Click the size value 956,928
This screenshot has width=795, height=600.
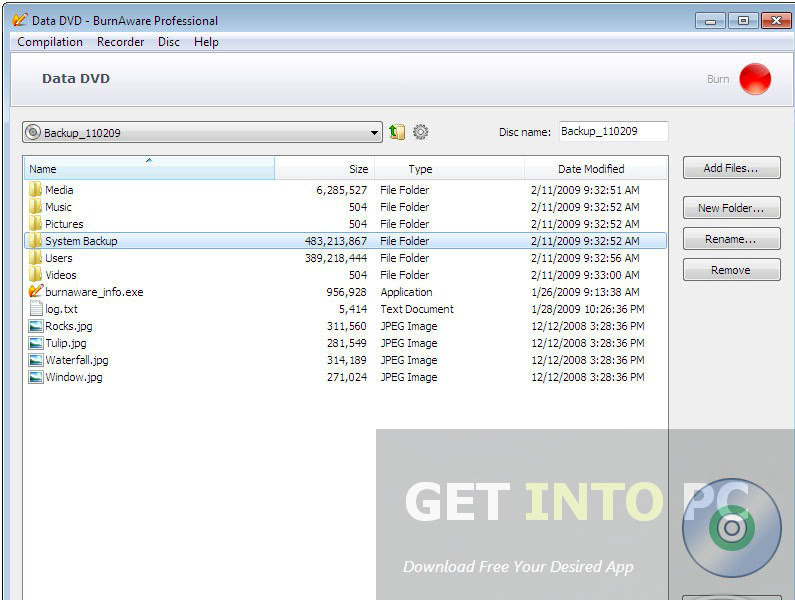click(346, 292)
